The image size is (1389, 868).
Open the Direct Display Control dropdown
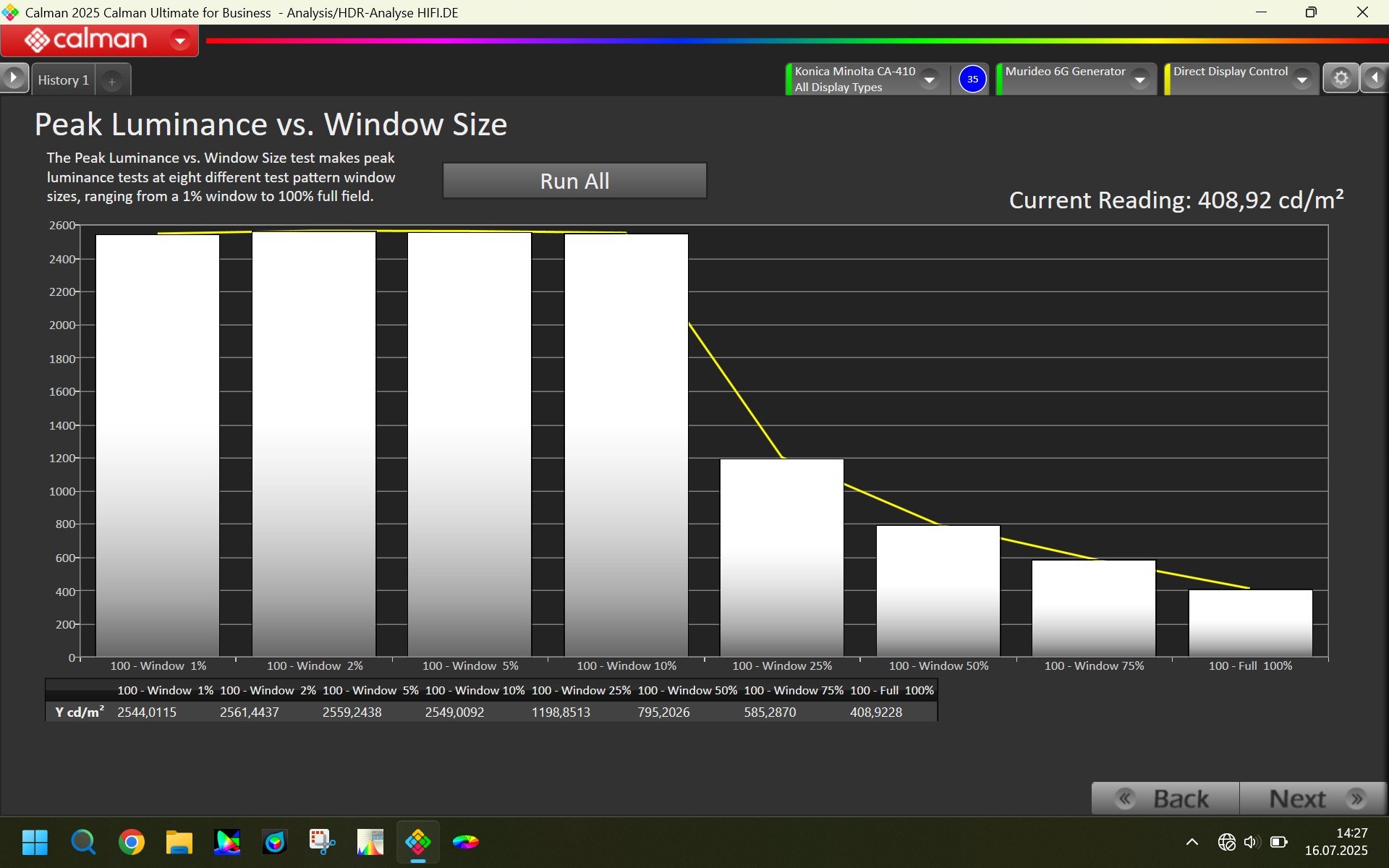(x=1301, y=80)
